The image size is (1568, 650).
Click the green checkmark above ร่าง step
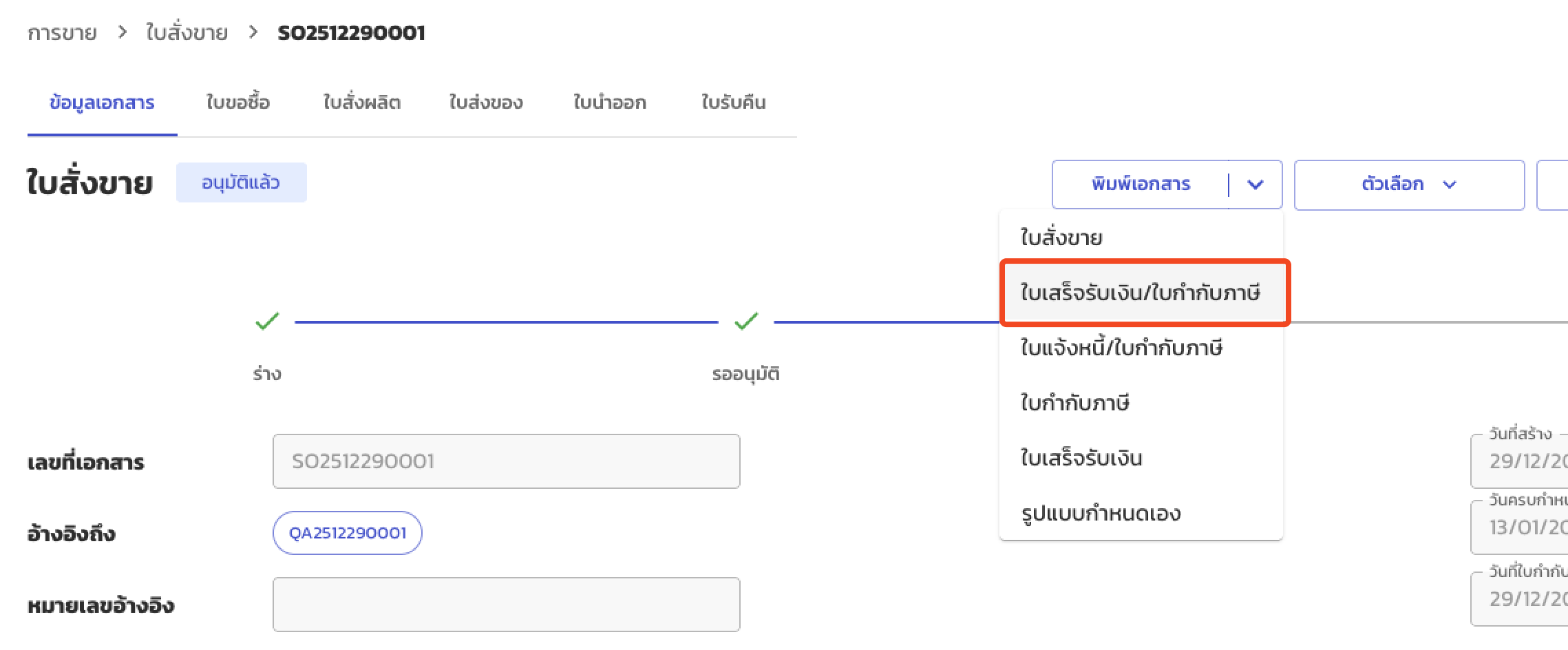point(267,321)
